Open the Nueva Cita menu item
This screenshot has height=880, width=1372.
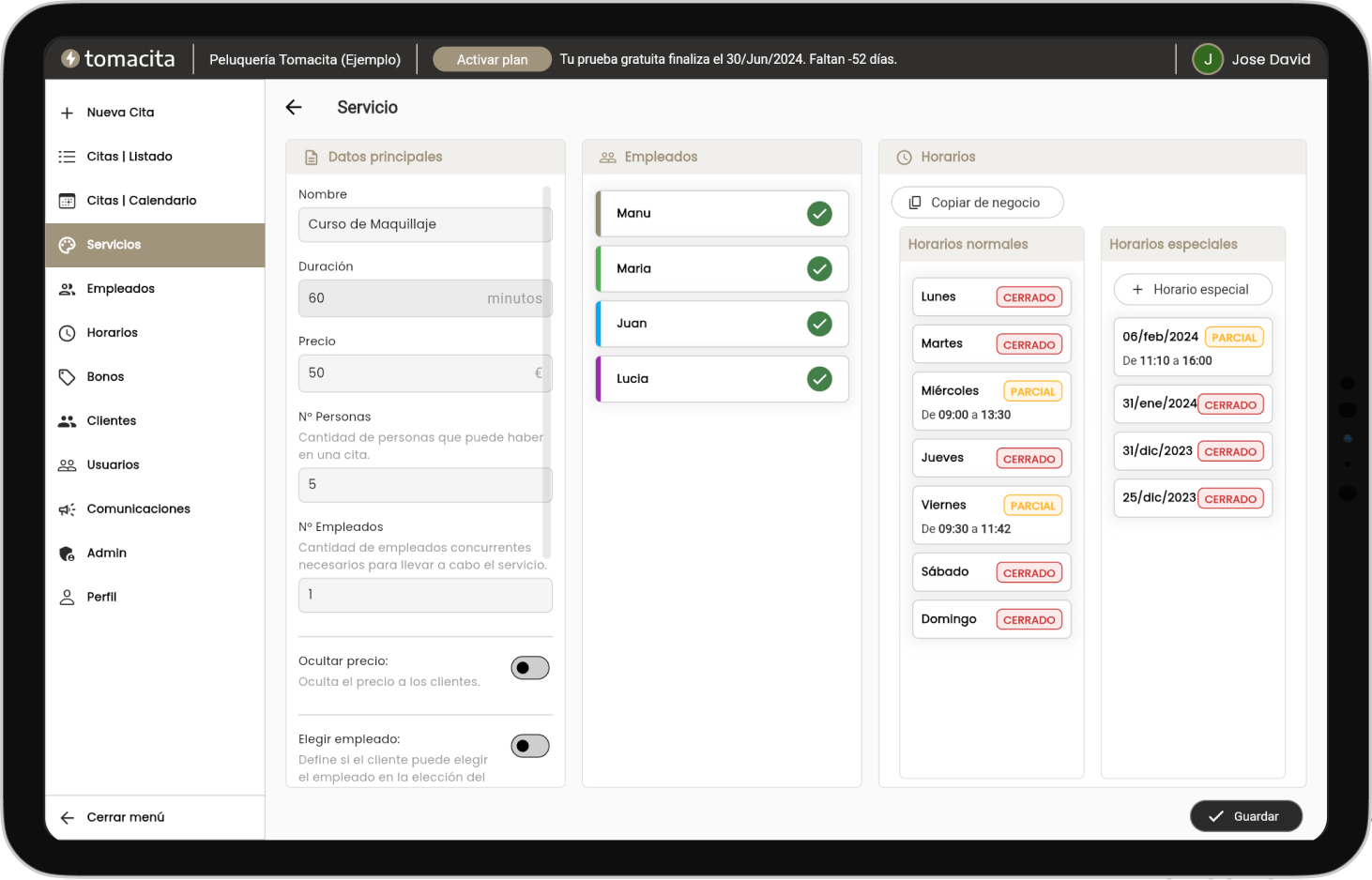(155, 113)
